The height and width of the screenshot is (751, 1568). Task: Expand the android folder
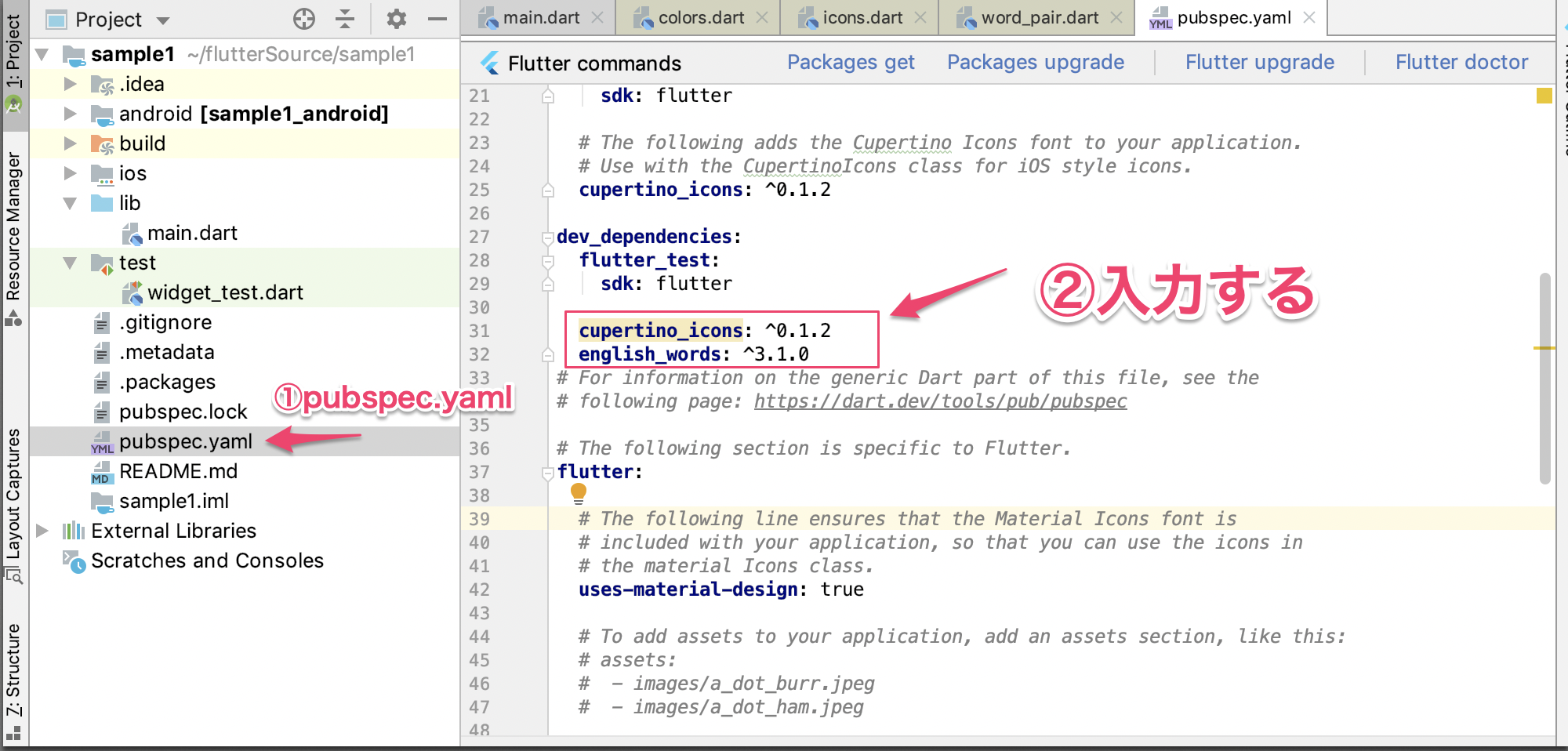71,114
